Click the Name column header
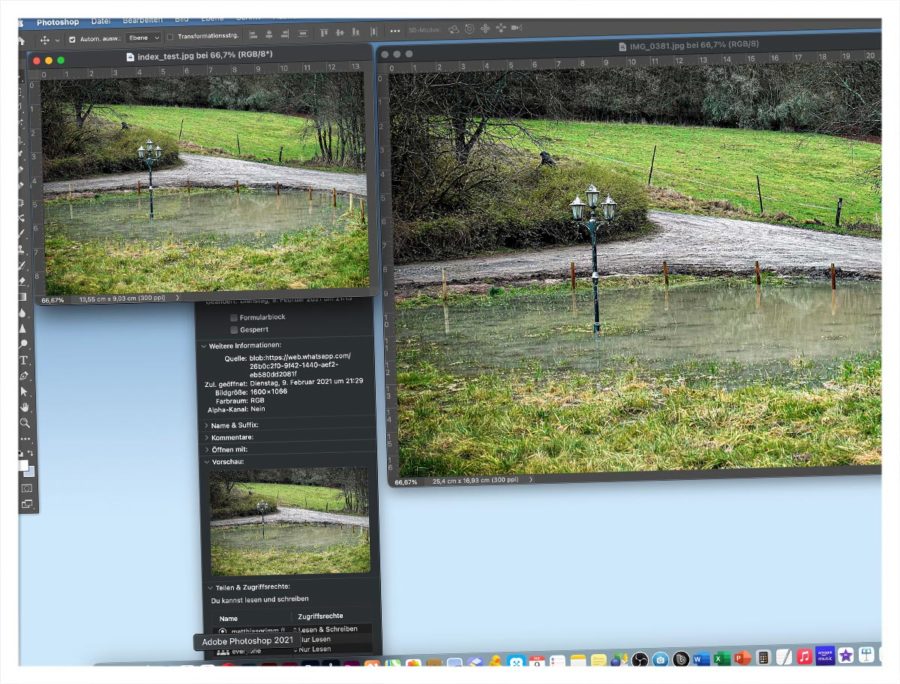Viewport: 900px width, 684px height. click(x=228, y=619)
